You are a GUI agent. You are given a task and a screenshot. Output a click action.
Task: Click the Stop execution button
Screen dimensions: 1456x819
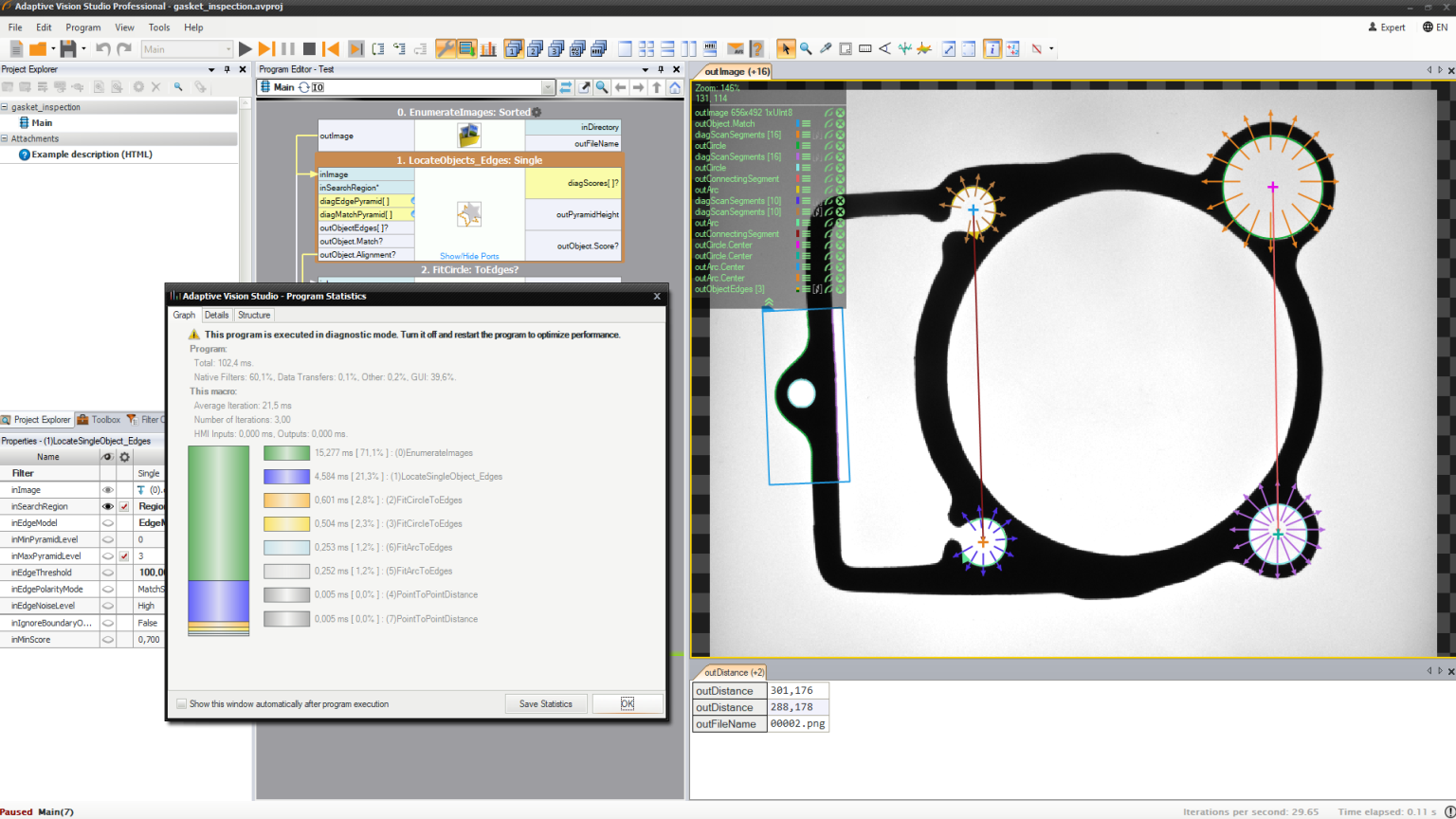(310, 48)
